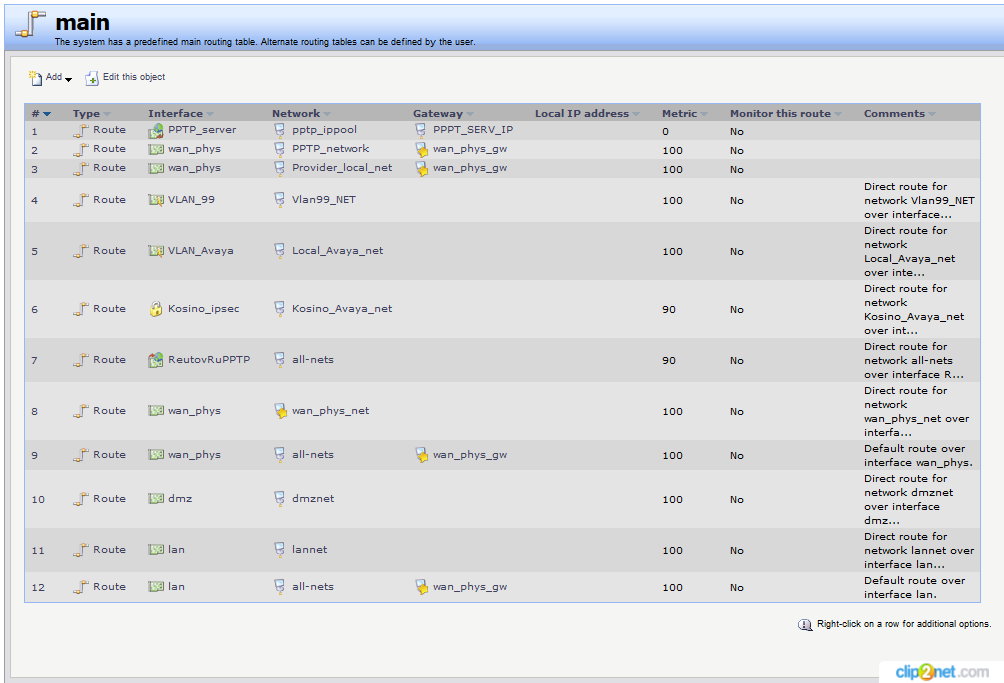
Task: Click dmznet network icon
Action: pos(279,499)
